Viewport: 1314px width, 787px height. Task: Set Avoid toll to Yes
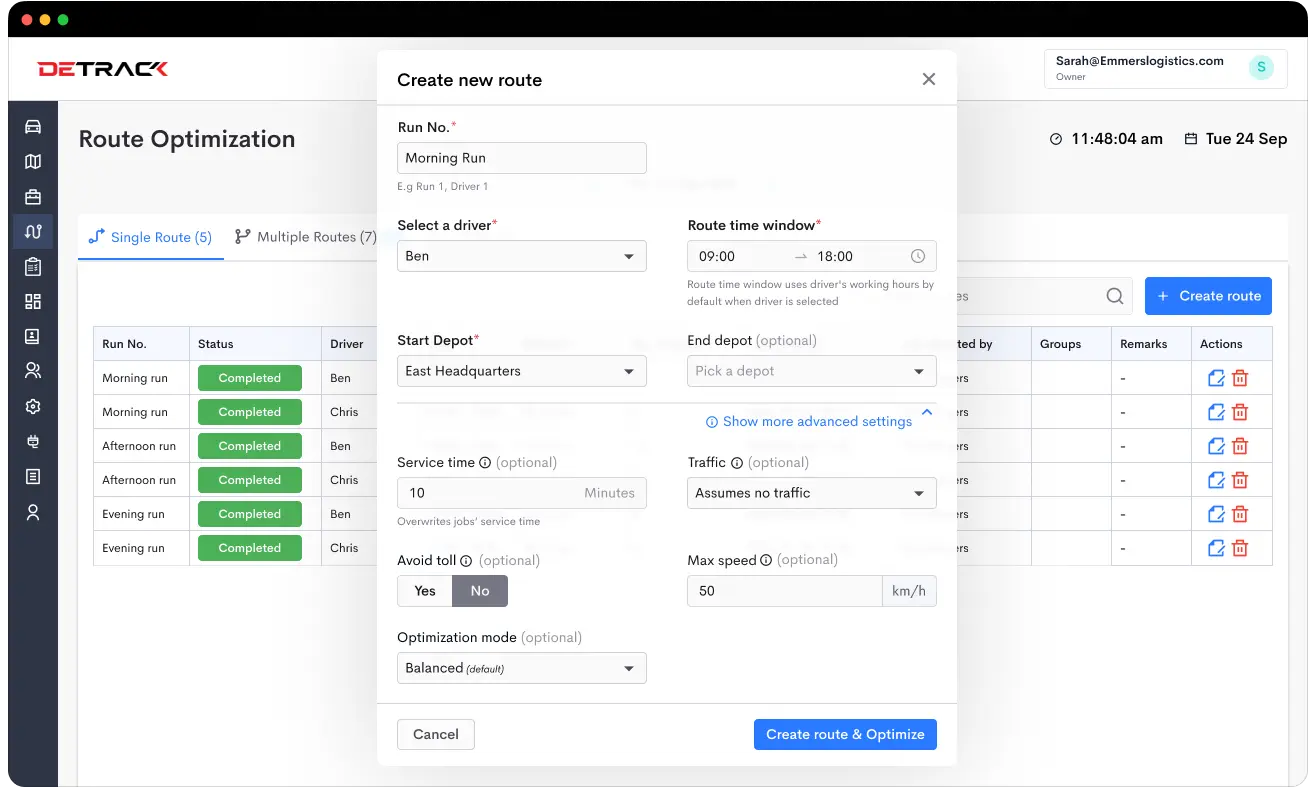pos(425,591)
